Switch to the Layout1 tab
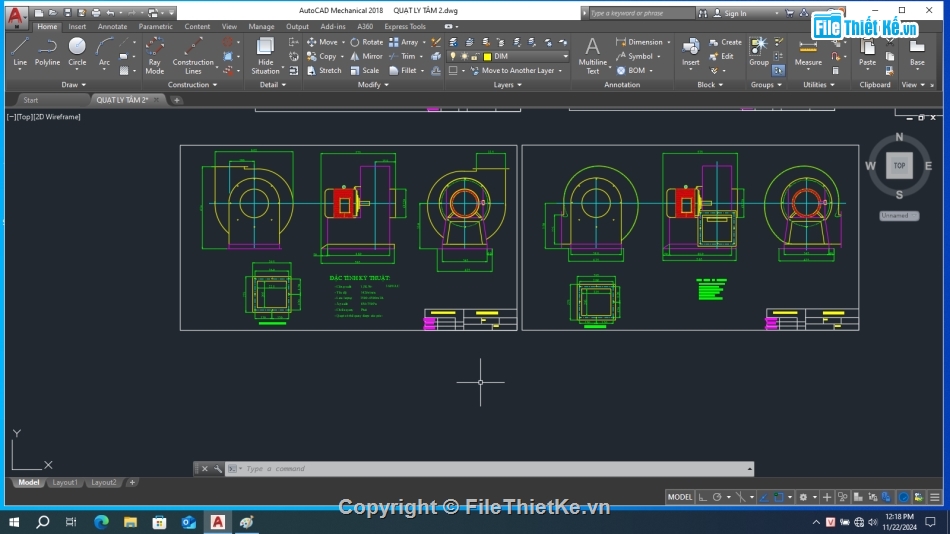 [64, 482]
